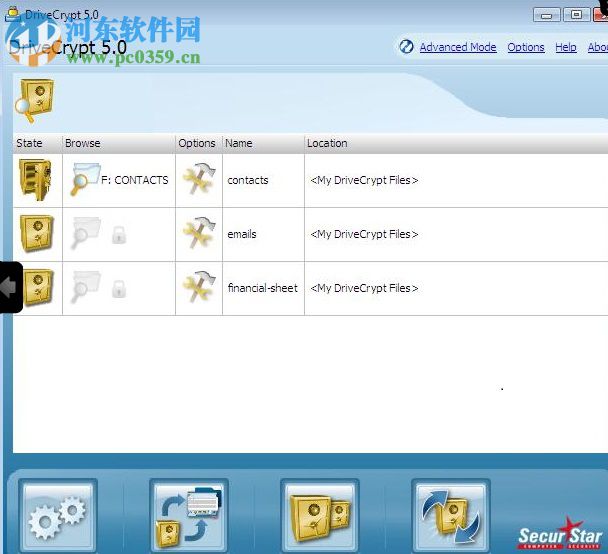The image size is (608, 554).
Task: Switch to Advanced Mode
Action: point(458,47)
